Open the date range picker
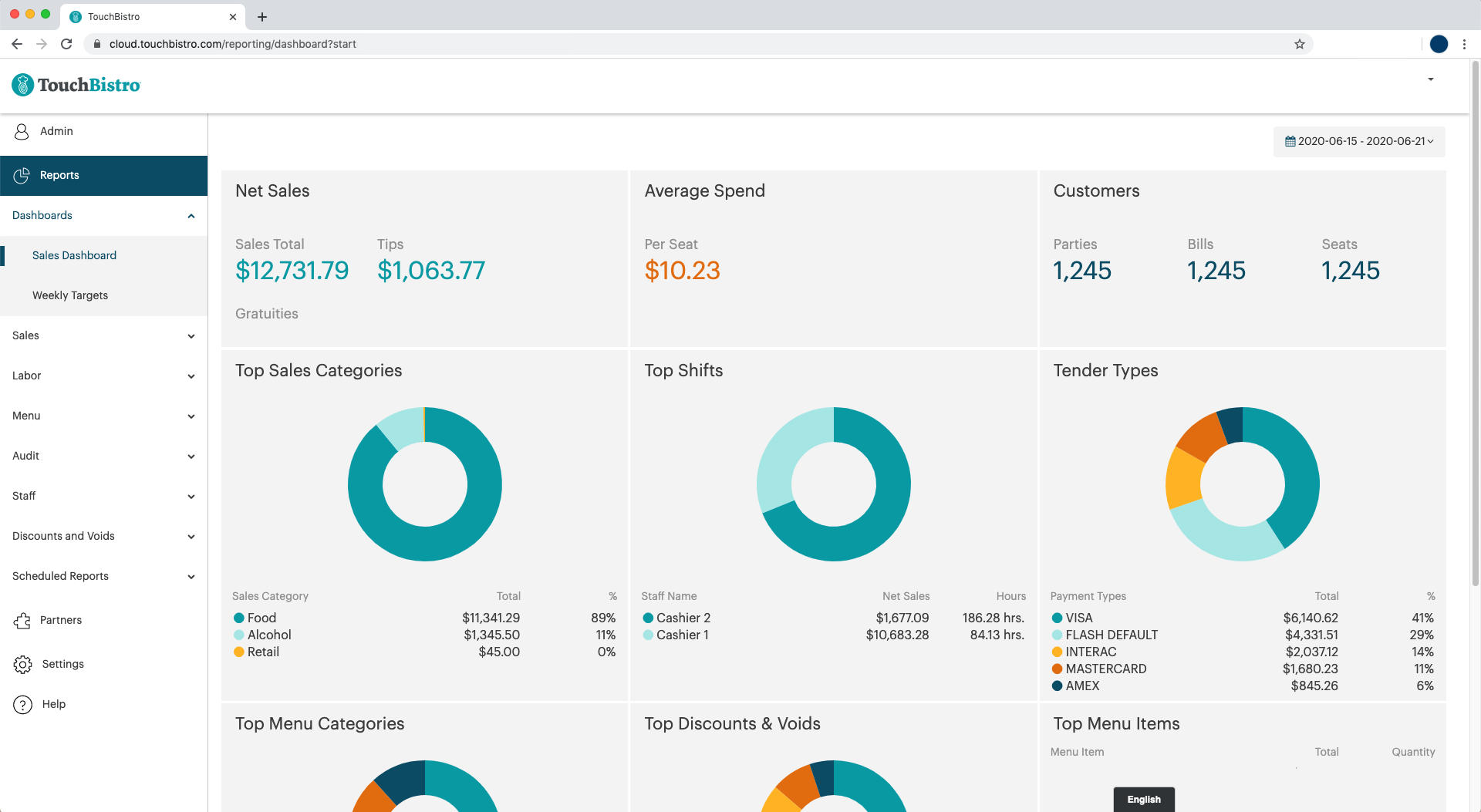The height and width of the screenshot is (812, 1481). point(1358,142)
